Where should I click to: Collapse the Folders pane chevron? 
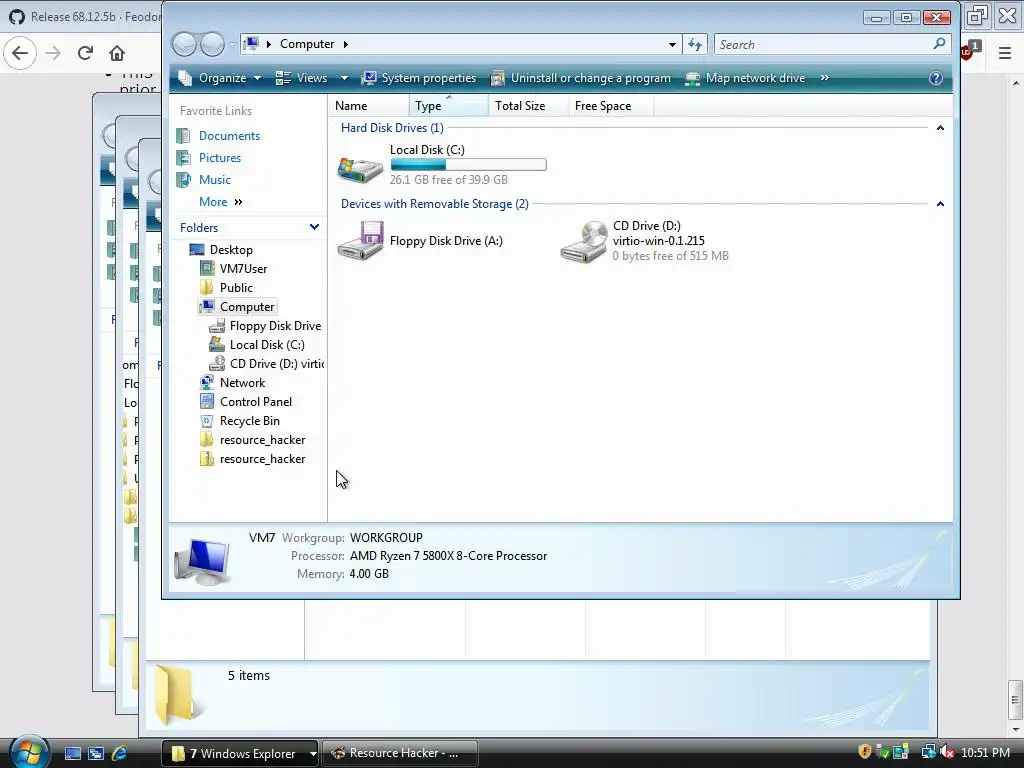point(314,227)
